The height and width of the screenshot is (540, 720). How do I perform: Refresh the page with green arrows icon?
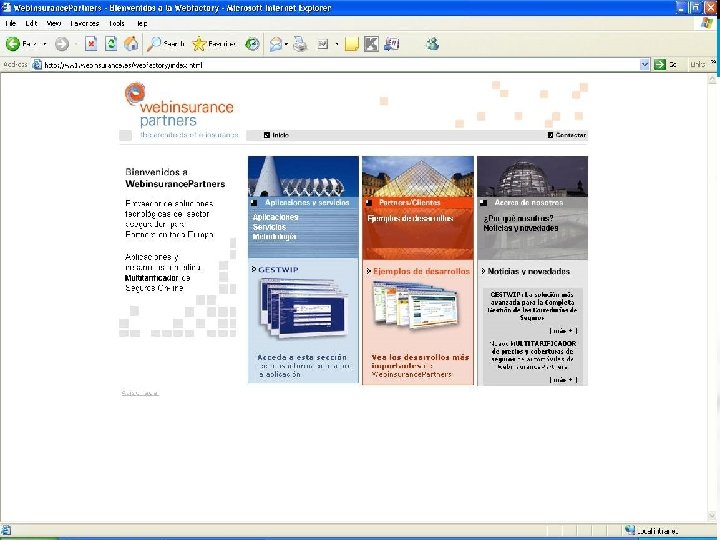pyautogui.click(x=111, y=44)
